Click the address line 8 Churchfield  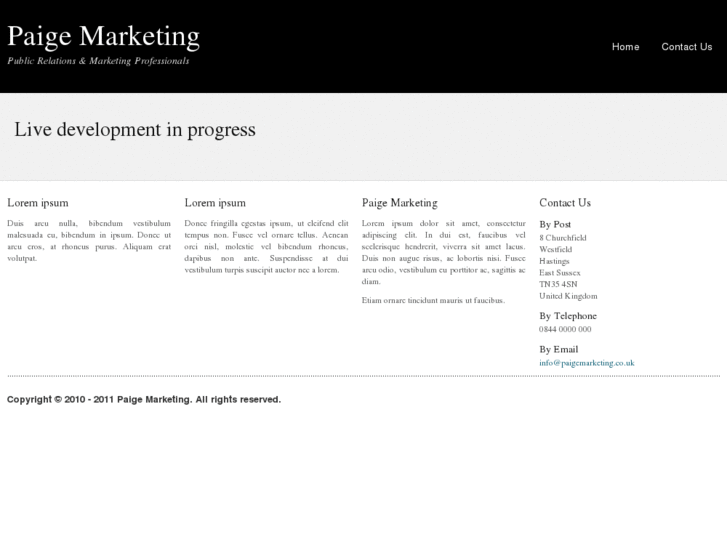click(x=563, y=238)
